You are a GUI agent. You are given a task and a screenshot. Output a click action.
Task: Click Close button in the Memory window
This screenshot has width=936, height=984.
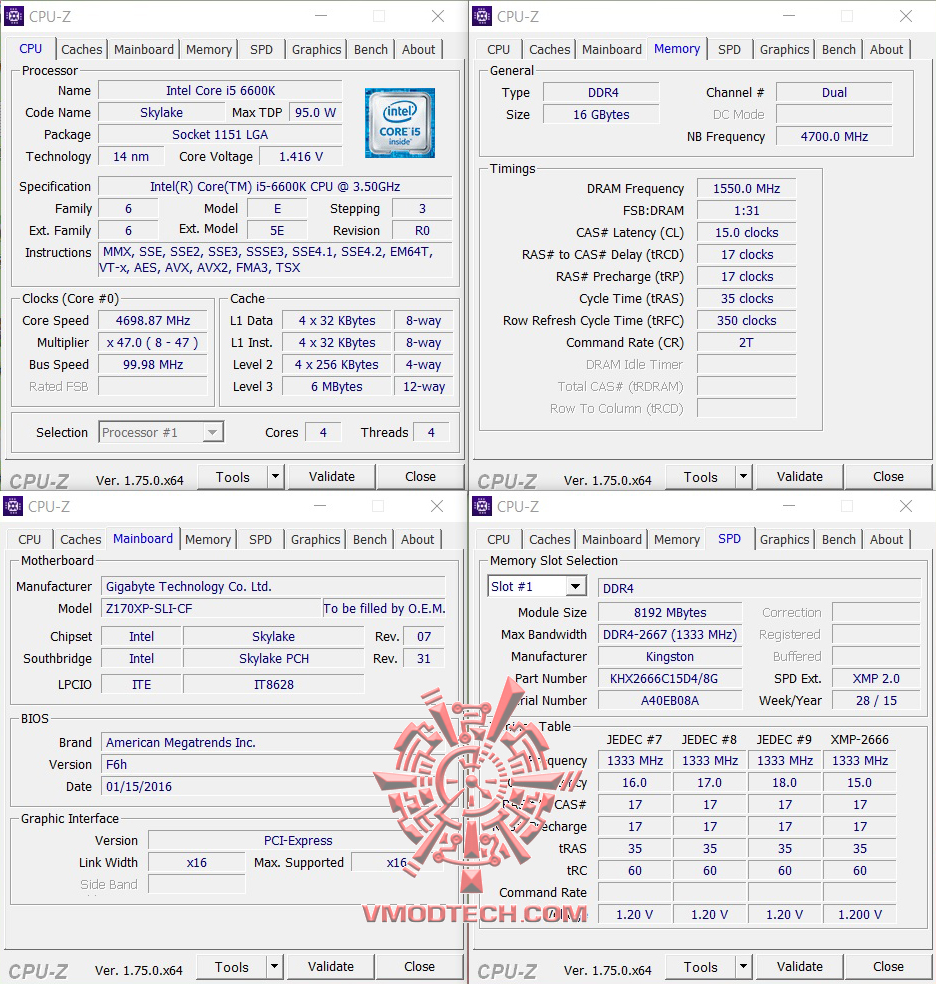coord(888,477)
